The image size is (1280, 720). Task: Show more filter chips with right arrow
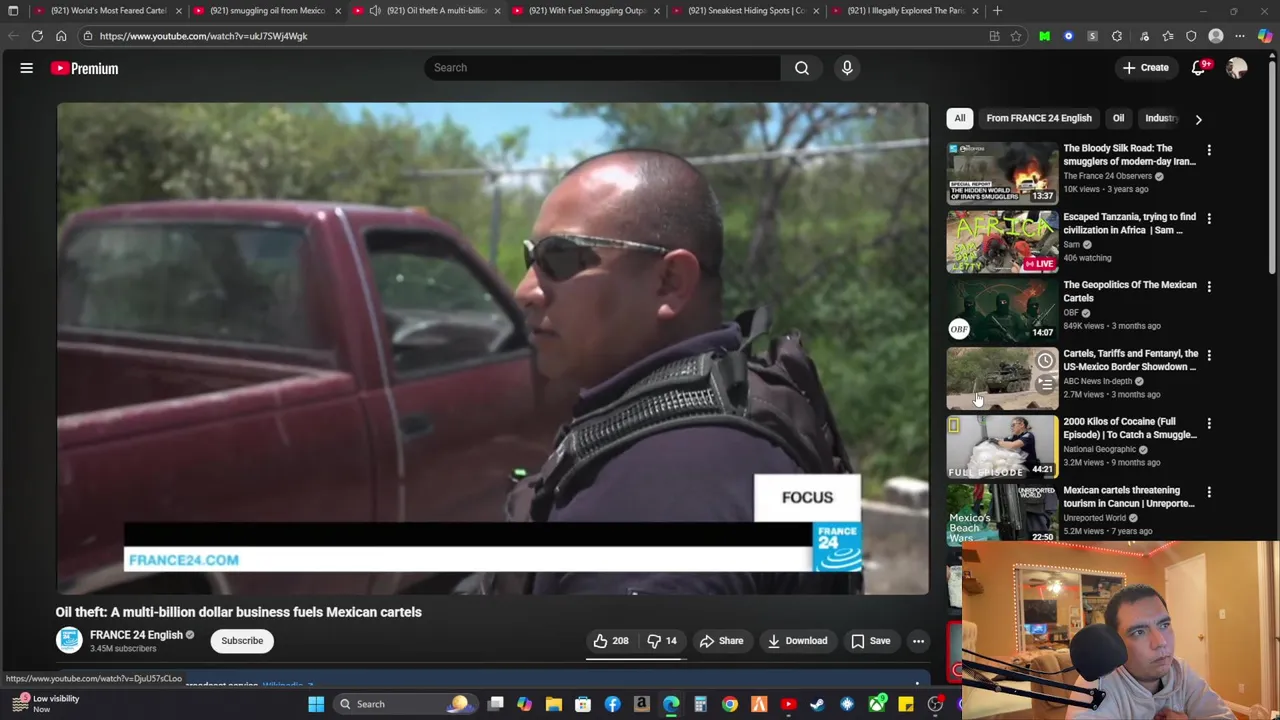pyautogui.click(x=1198, y=119)
